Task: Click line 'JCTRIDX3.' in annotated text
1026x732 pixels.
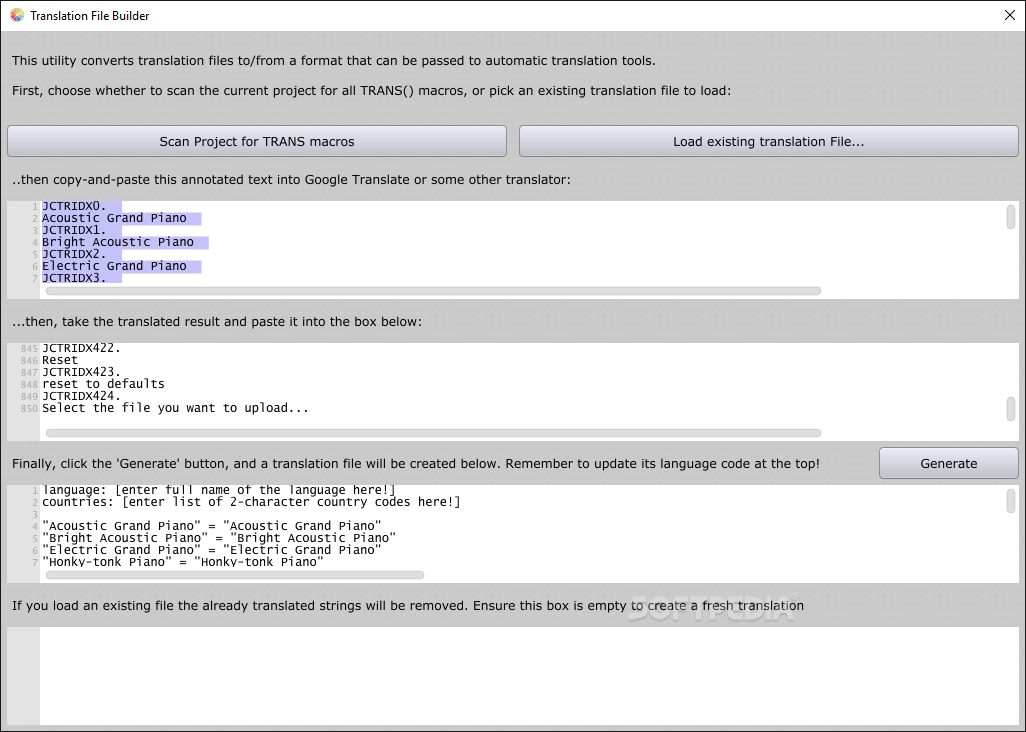Action: click(x=74, y=278)
